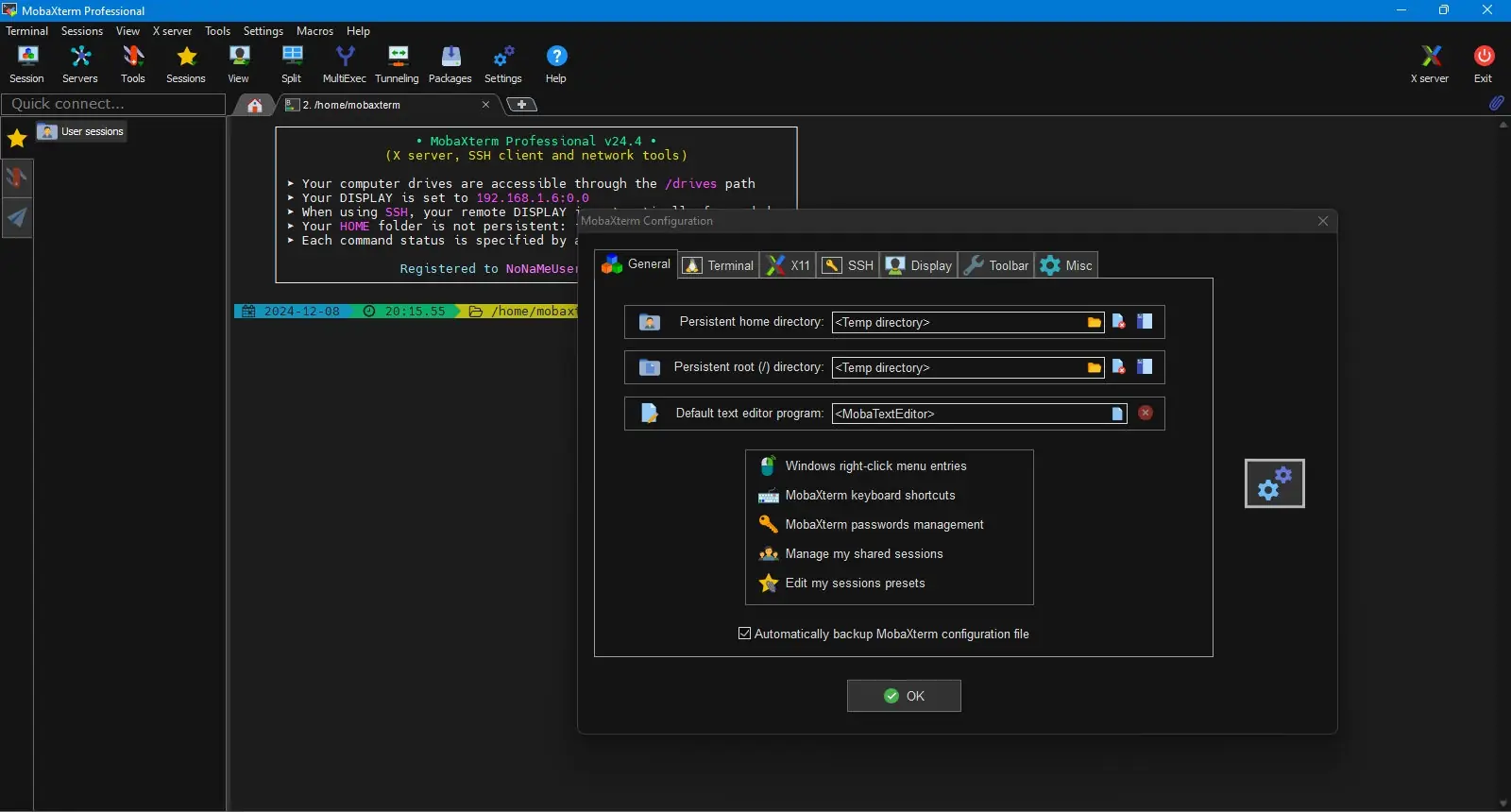Click the Split toolbar icon
This screenshot has width=1511, height=812.
click(292, 64)
